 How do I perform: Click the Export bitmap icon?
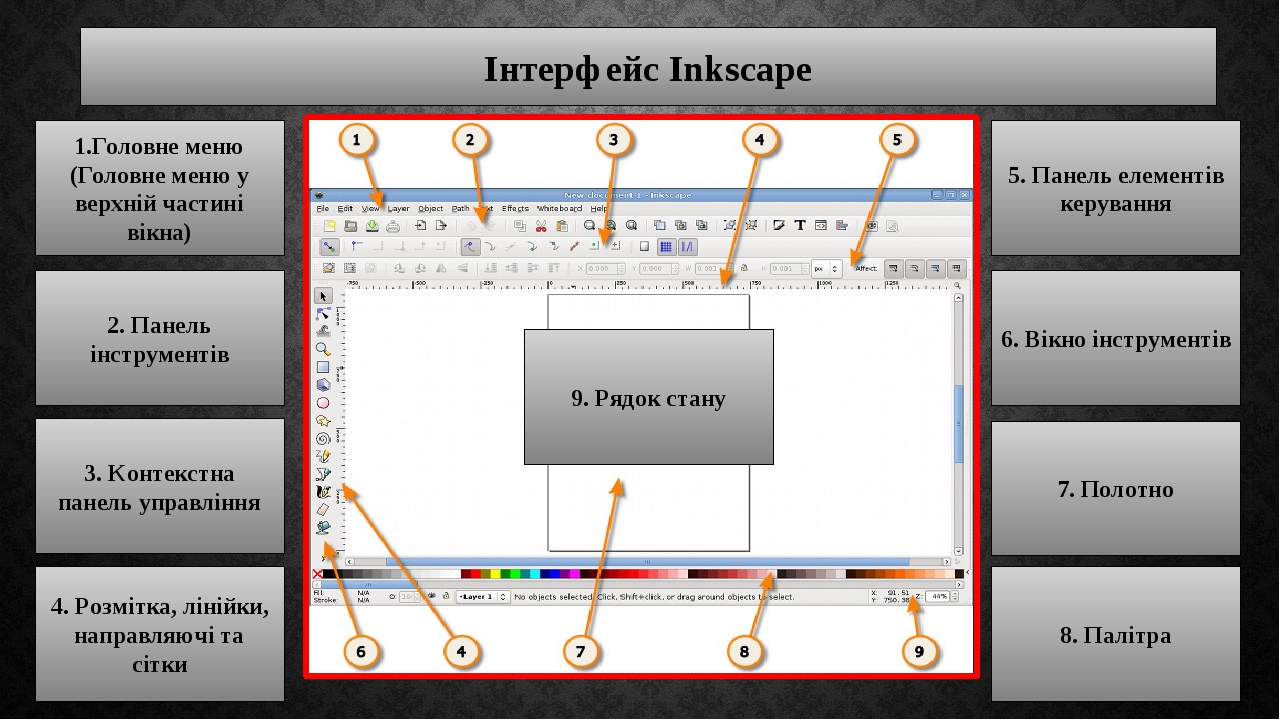[x=441, y=226]
